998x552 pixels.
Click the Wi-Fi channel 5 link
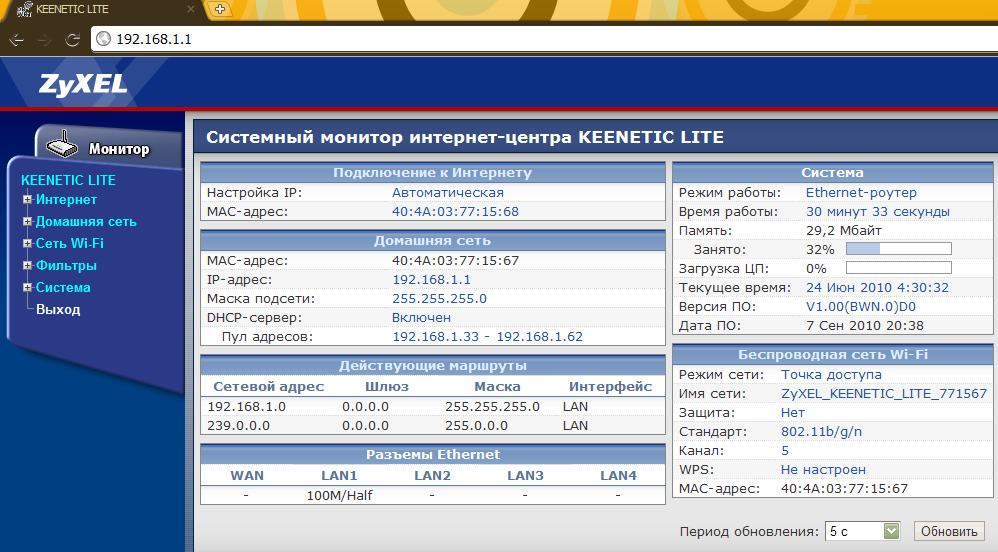click(785, 451)
